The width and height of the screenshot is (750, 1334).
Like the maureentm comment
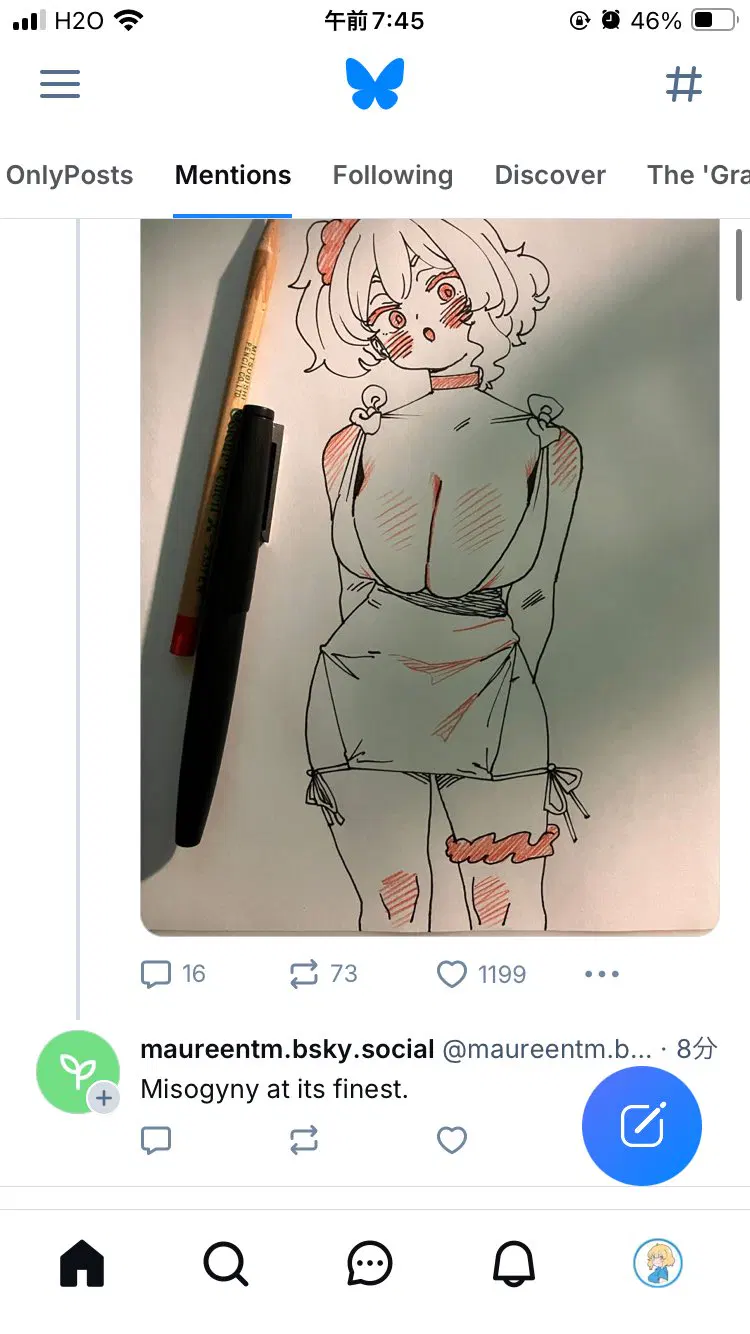(452, 1140)
